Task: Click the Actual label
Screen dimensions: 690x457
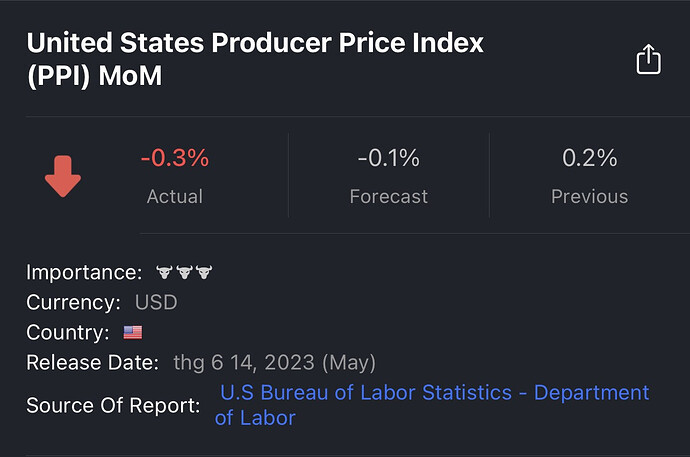Action: (174, 197)
